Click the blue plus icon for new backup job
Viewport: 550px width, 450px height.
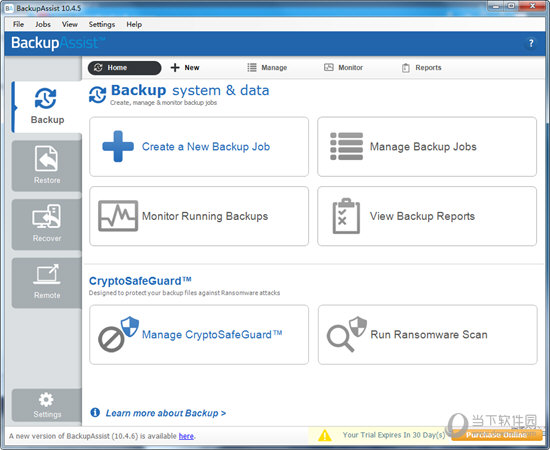(x=118, y=146)
